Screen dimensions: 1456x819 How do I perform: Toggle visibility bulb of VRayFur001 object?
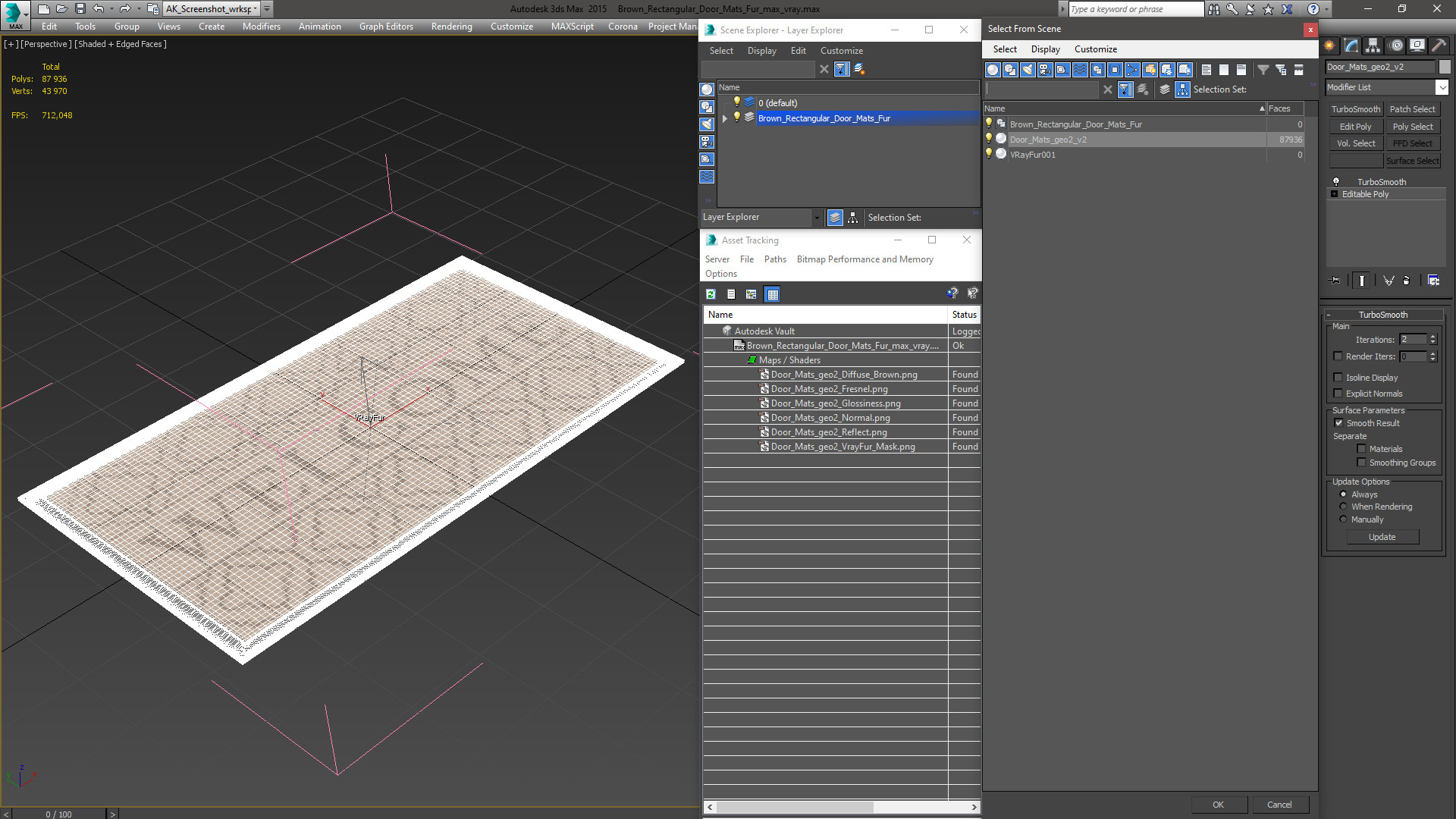(x=988, y=154)
